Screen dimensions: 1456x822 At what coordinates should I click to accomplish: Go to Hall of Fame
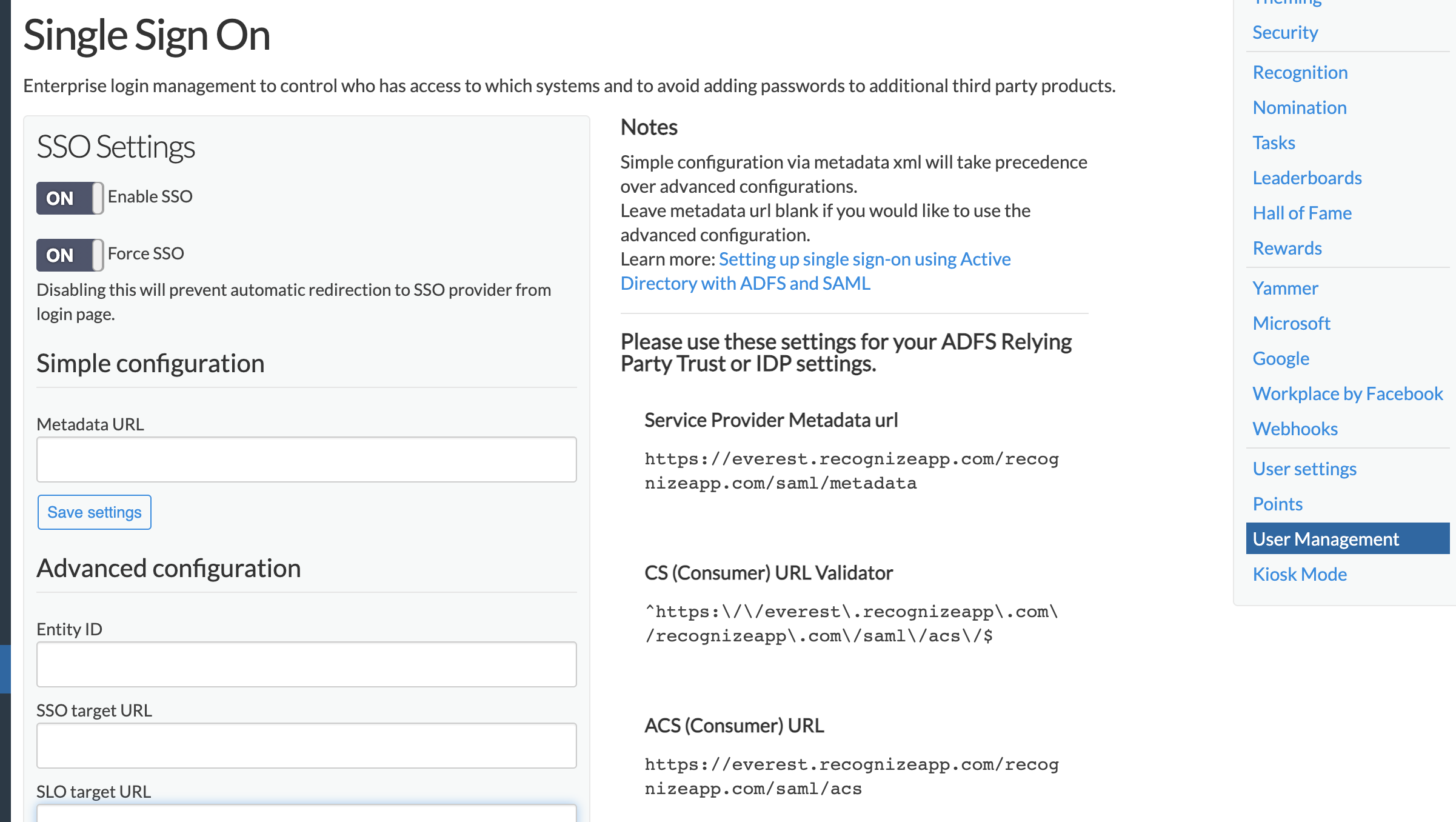tap(1302, 213)
